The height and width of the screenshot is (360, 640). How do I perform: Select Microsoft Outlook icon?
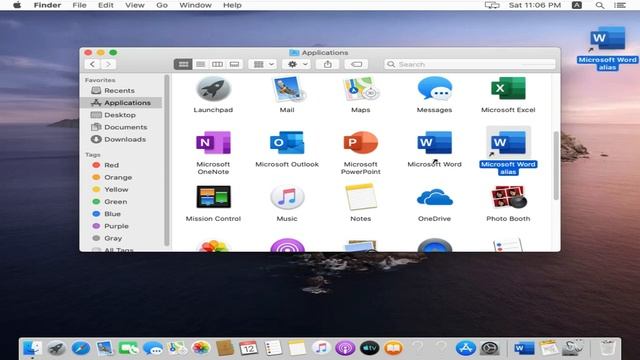point(287,143)
